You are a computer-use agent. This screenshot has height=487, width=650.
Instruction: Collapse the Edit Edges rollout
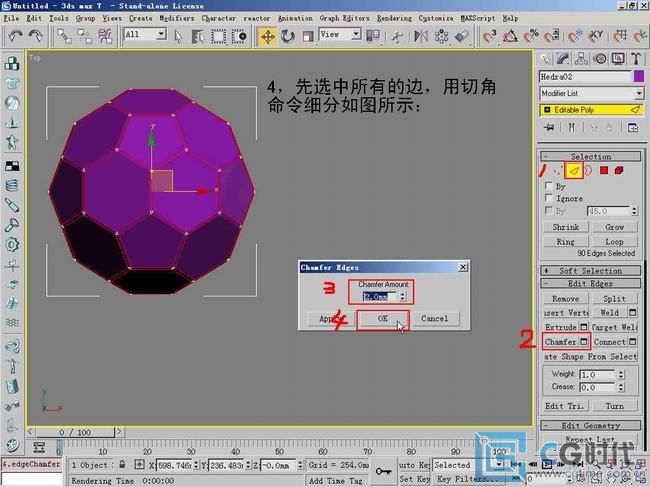591,283
